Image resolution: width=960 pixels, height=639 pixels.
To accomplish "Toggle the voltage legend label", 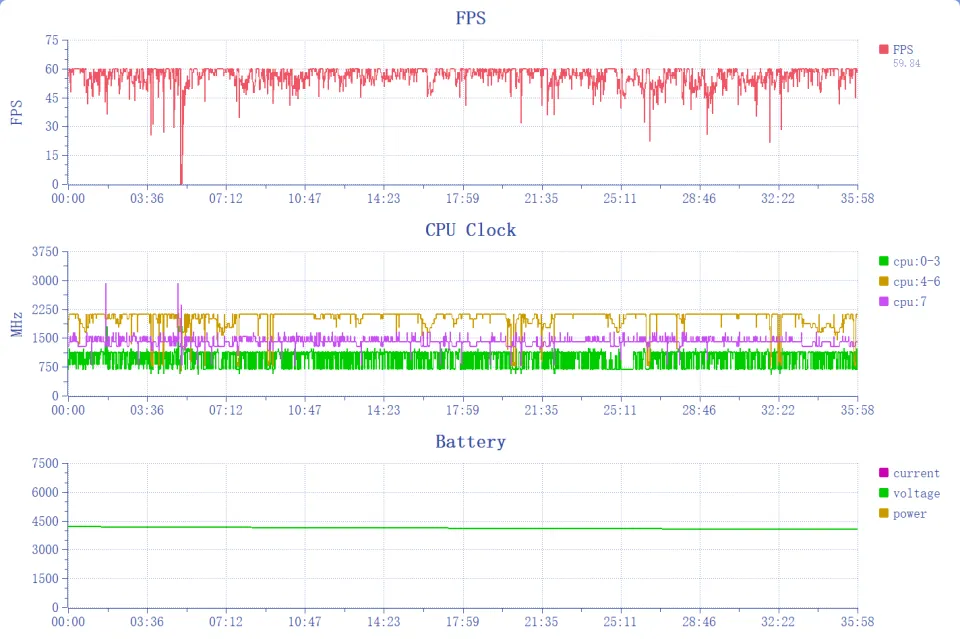I will pos(916,493).
